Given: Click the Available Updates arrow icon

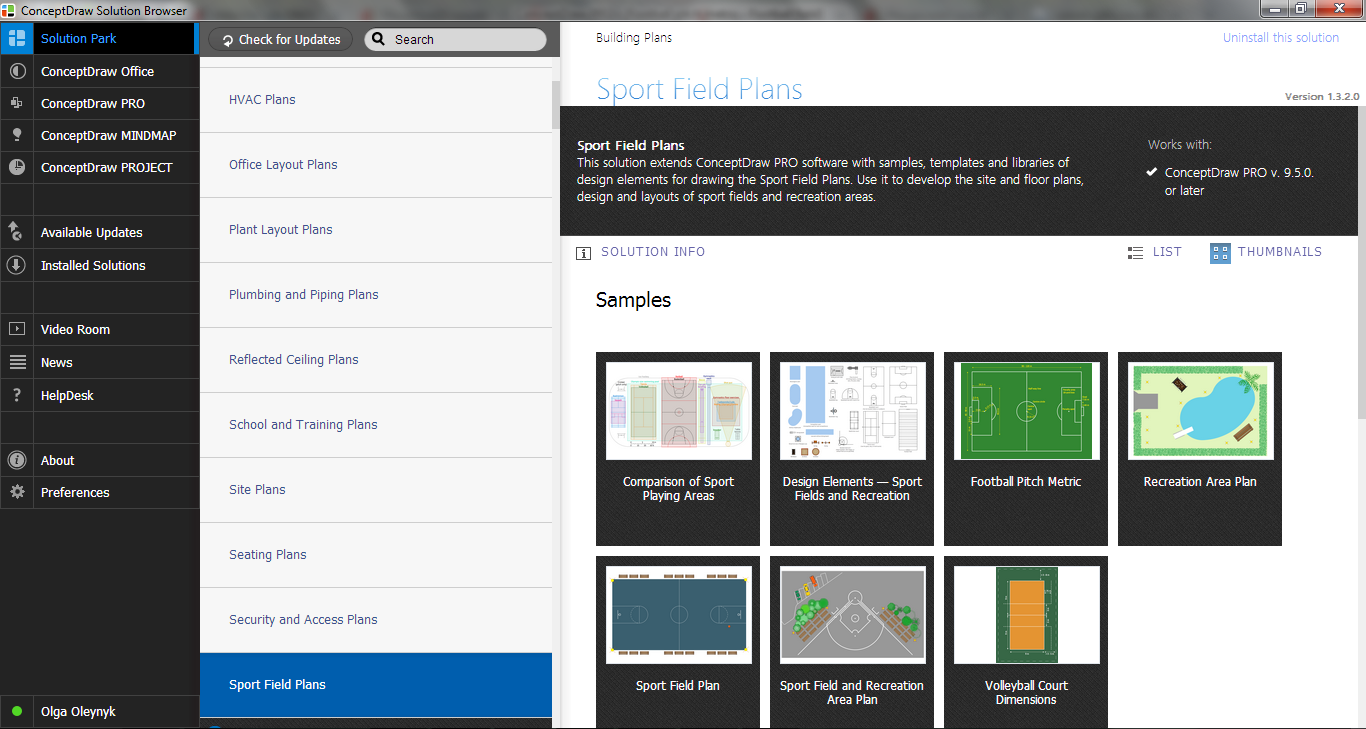Looking at the screenshot, I should point(16,232).
